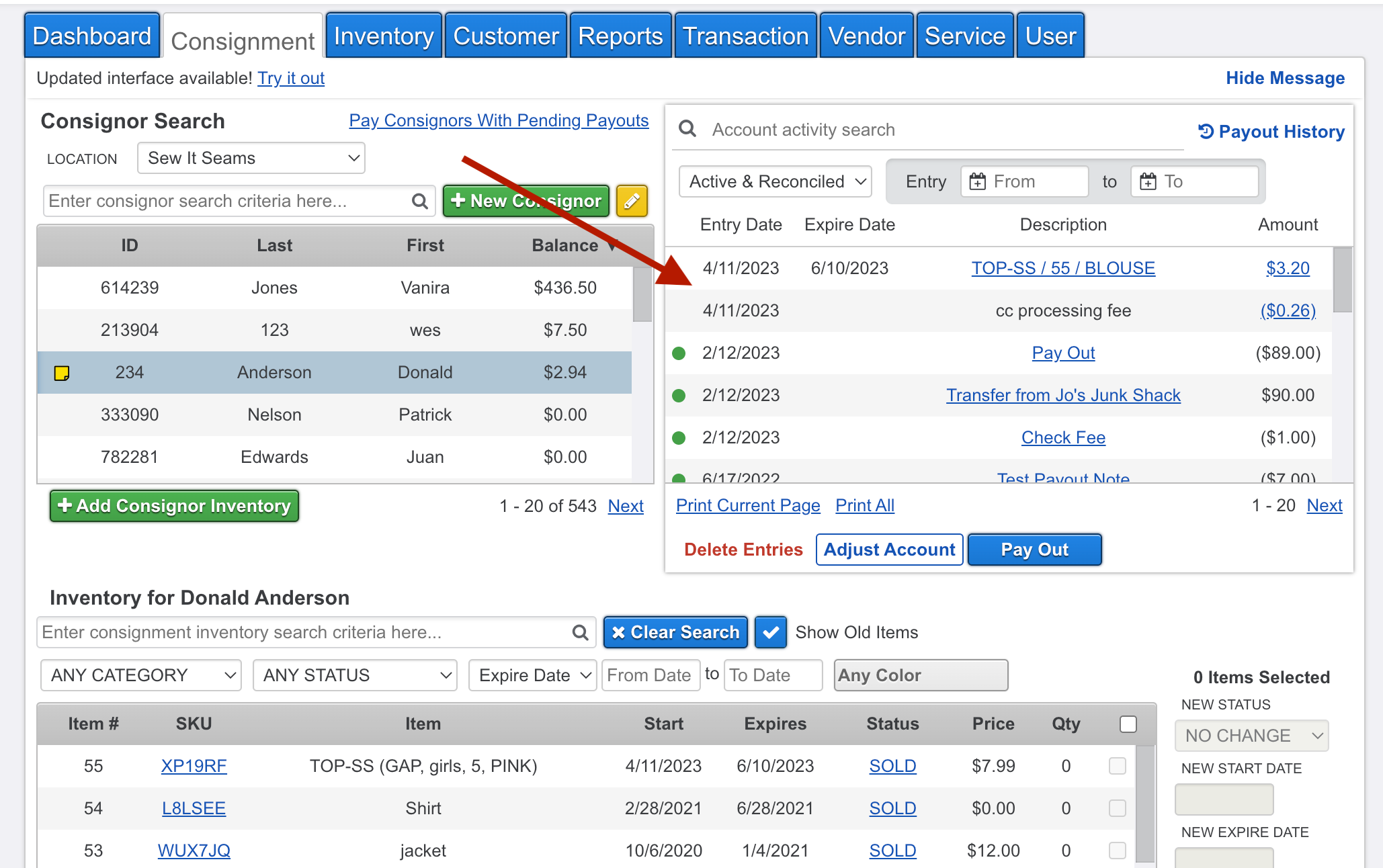Expand the Active & Reconciled filter dropdown
The height and width of the screenshot is (868, 1383).
click(x=776, y=181)
